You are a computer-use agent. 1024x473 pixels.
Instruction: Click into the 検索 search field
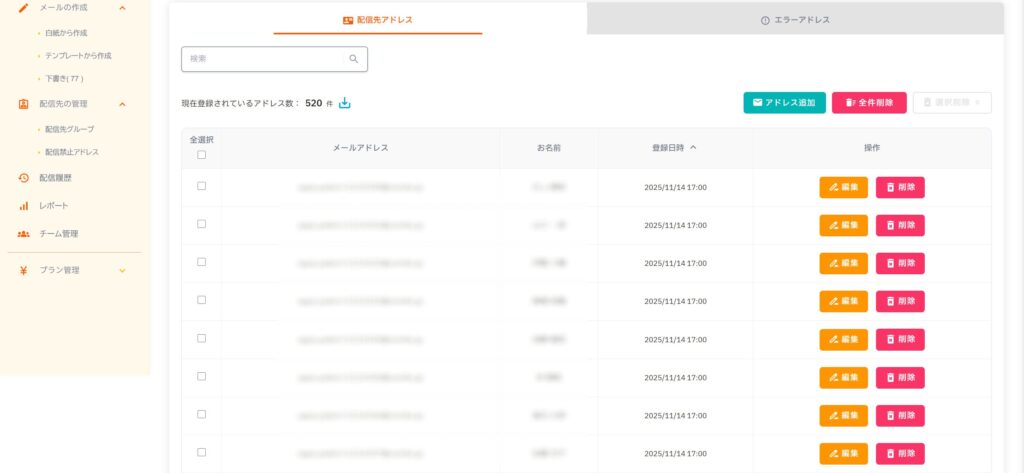(x=265, y=59)
